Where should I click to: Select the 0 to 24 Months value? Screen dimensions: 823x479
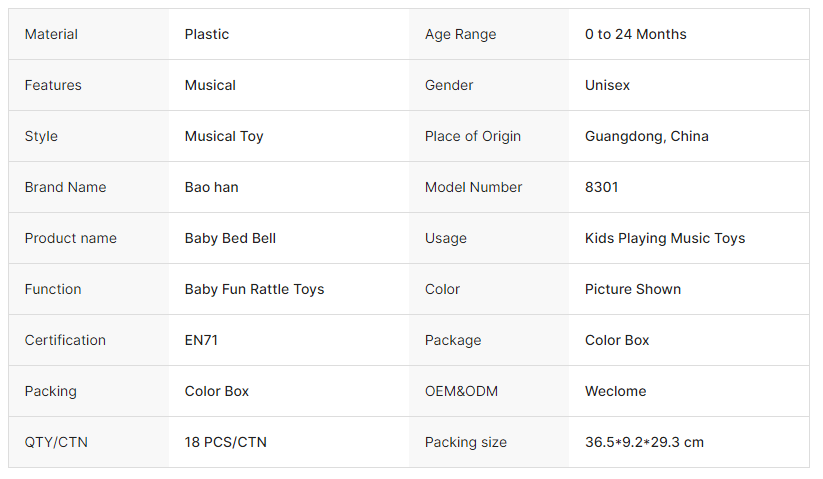[636, 34]
